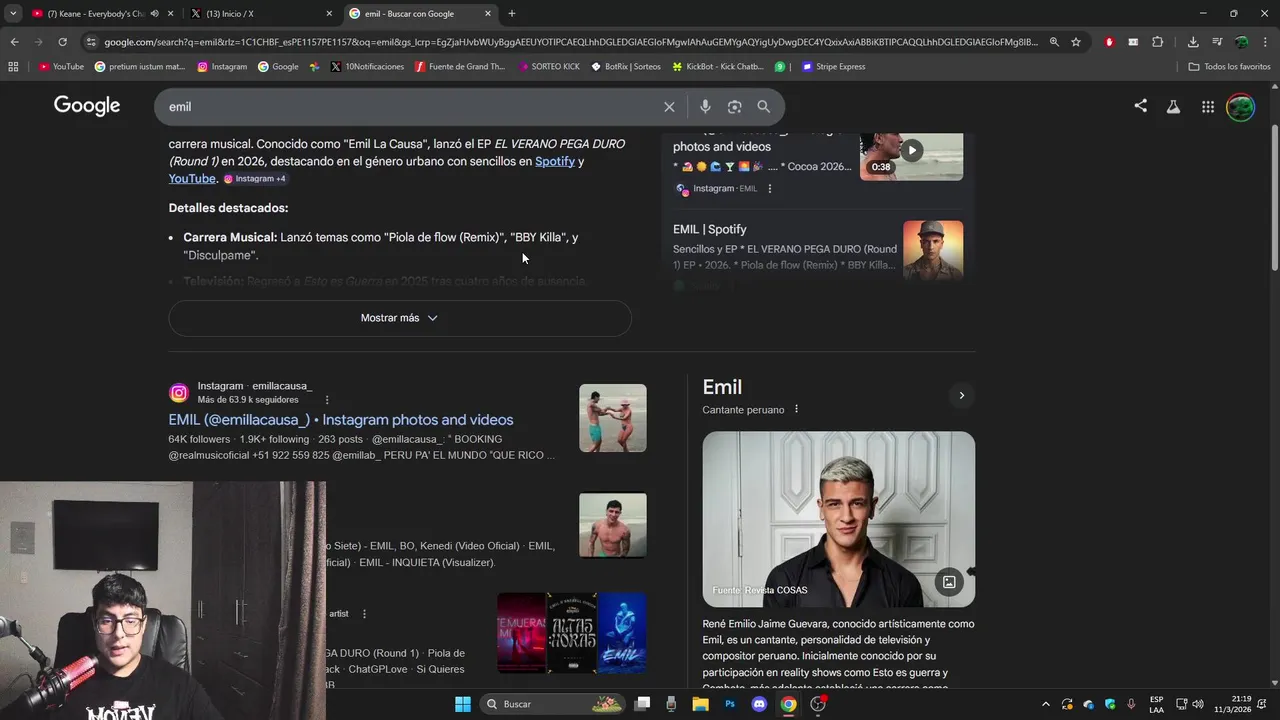Bookmark this page with star icon
Viewport: 1280px width, 720px height.
click(x=1076, y=42)
